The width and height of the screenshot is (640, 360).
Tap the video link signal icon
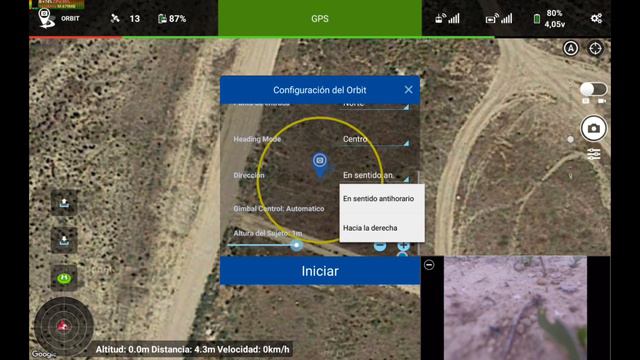coord(499,18)
